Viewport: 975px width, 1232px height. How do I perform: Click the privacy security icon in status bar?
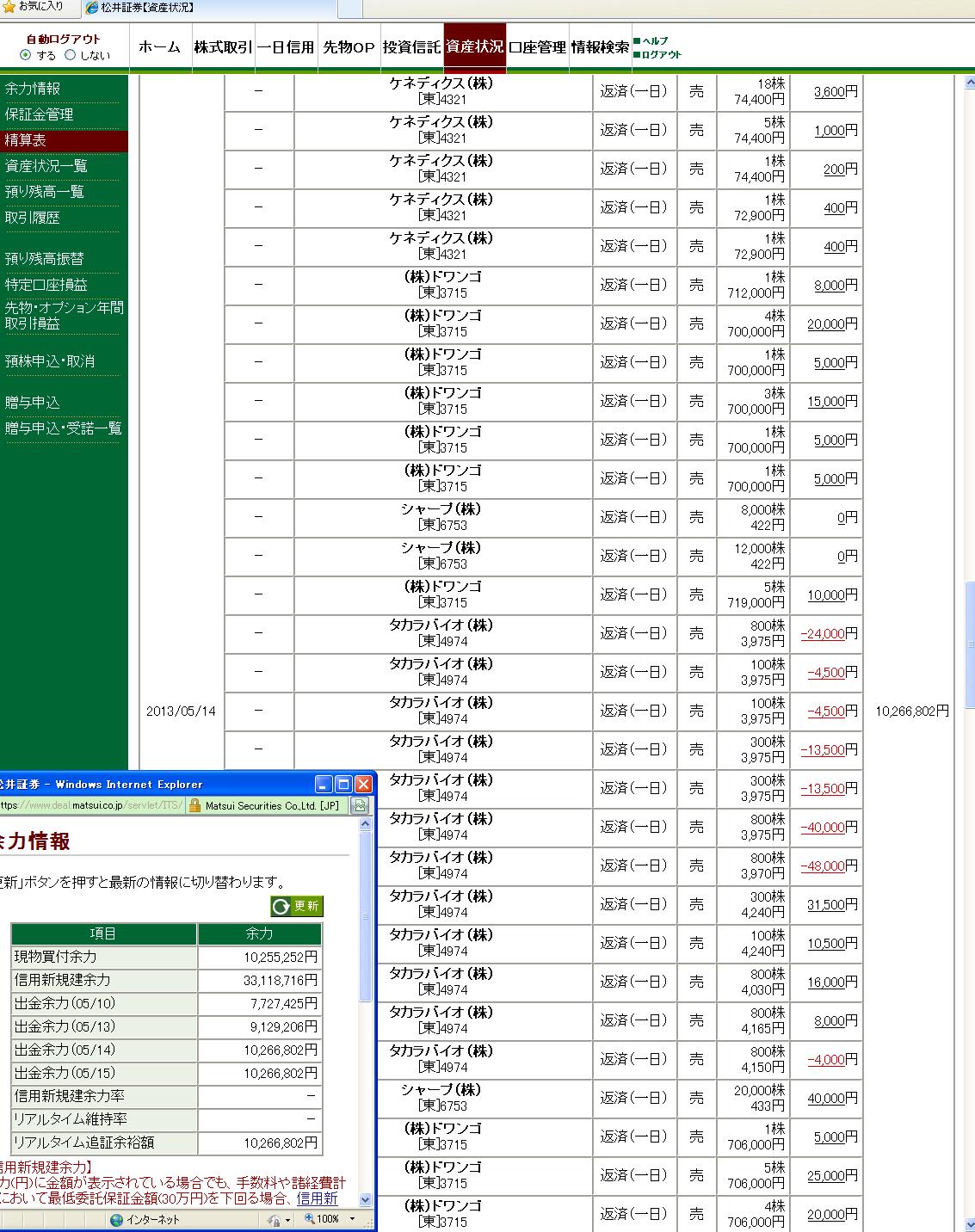point(273,1219)
